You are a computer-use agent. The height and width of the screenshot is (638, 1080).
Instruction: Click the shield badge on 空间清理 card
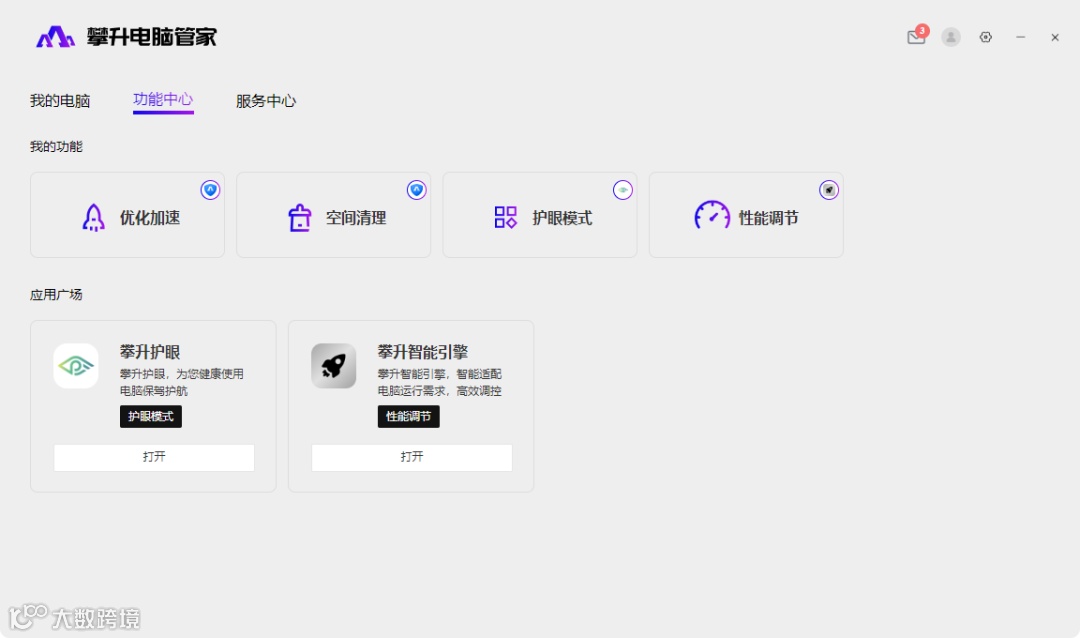(416, 189)
